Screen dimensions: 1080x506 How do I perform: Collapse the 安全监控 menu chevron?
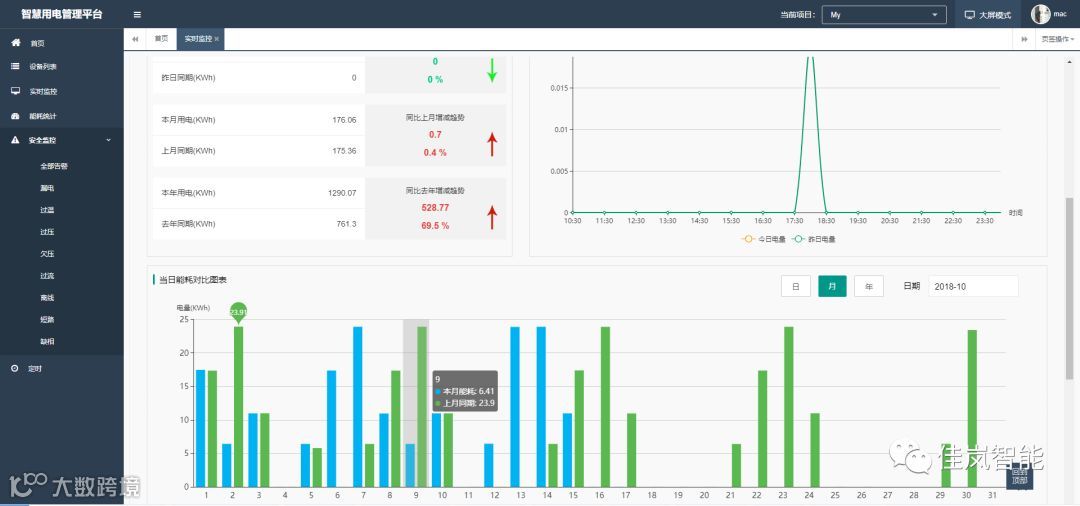(x=108, y=140)
